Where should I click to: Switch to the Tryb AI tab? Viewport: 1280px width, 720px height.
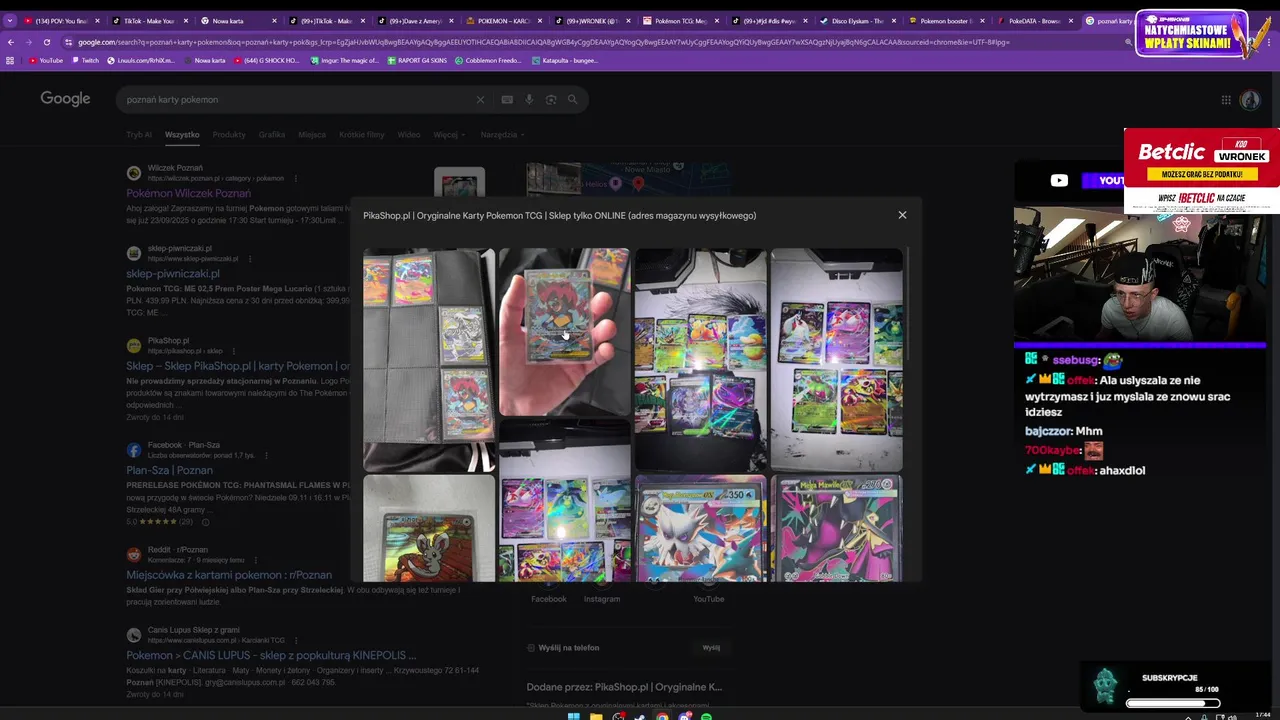coord(139,134)
